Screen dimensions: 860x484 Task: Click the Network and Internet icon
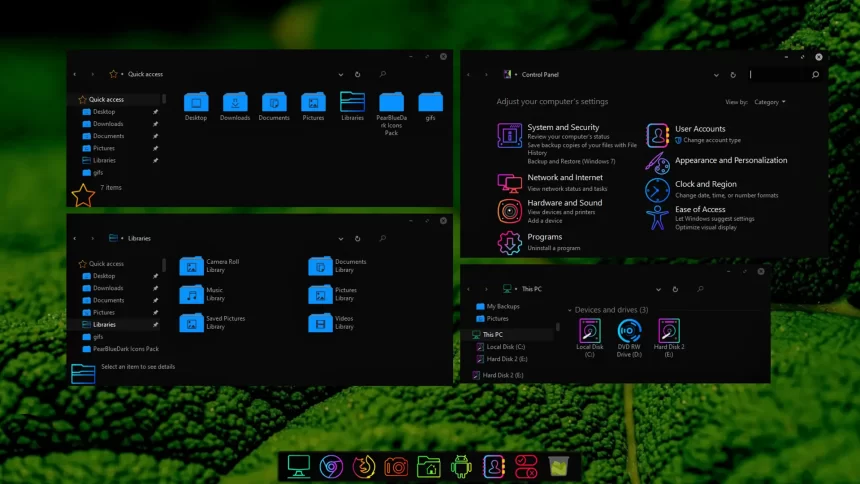(510, 183)
